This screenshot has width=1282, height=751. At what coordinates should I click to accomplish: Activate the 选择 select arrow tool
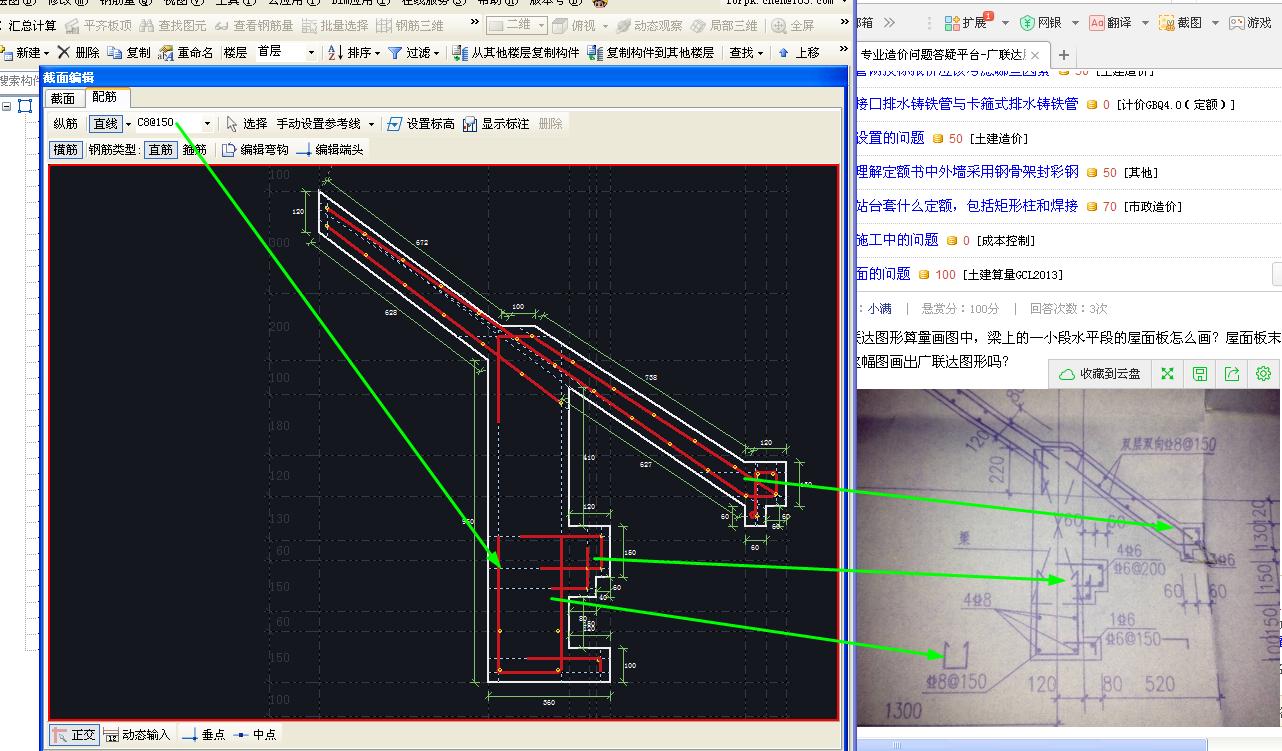247,124
